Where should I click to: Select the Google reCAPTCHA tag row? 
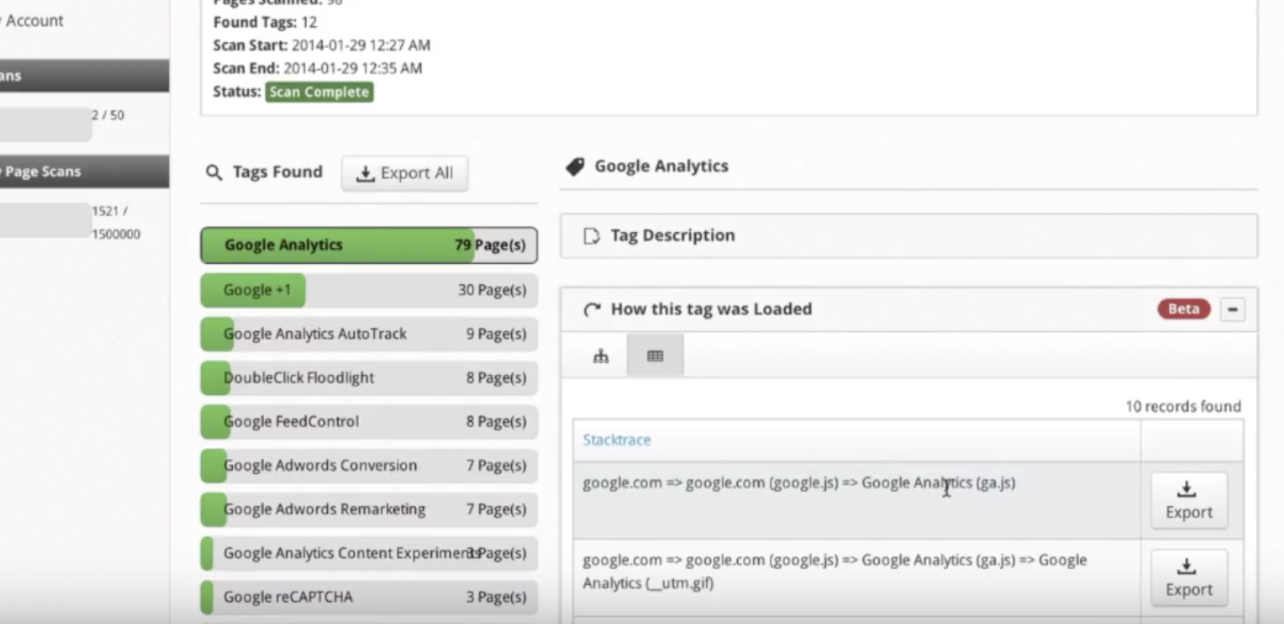(x=369, y=597)
